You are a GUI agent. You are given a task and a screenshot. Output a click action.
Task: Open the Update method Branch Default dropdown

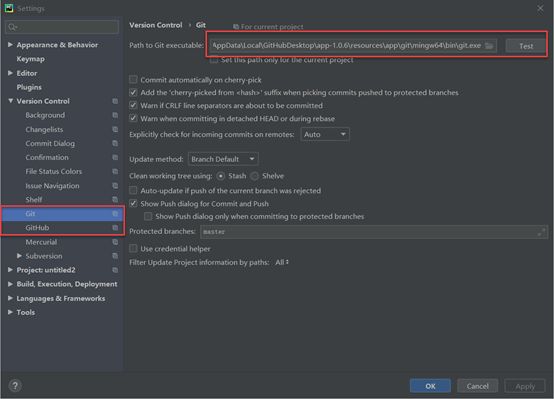223,159
